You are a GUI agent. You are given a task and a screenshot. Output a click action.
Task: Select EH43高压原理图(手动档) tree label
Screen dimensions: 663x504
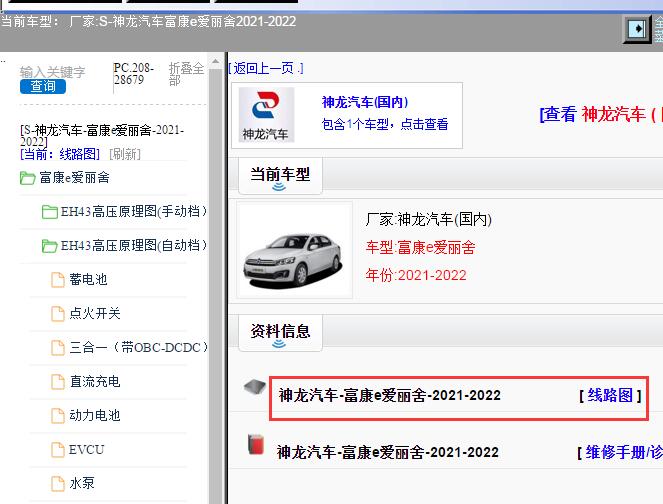(x=134, y=211)
